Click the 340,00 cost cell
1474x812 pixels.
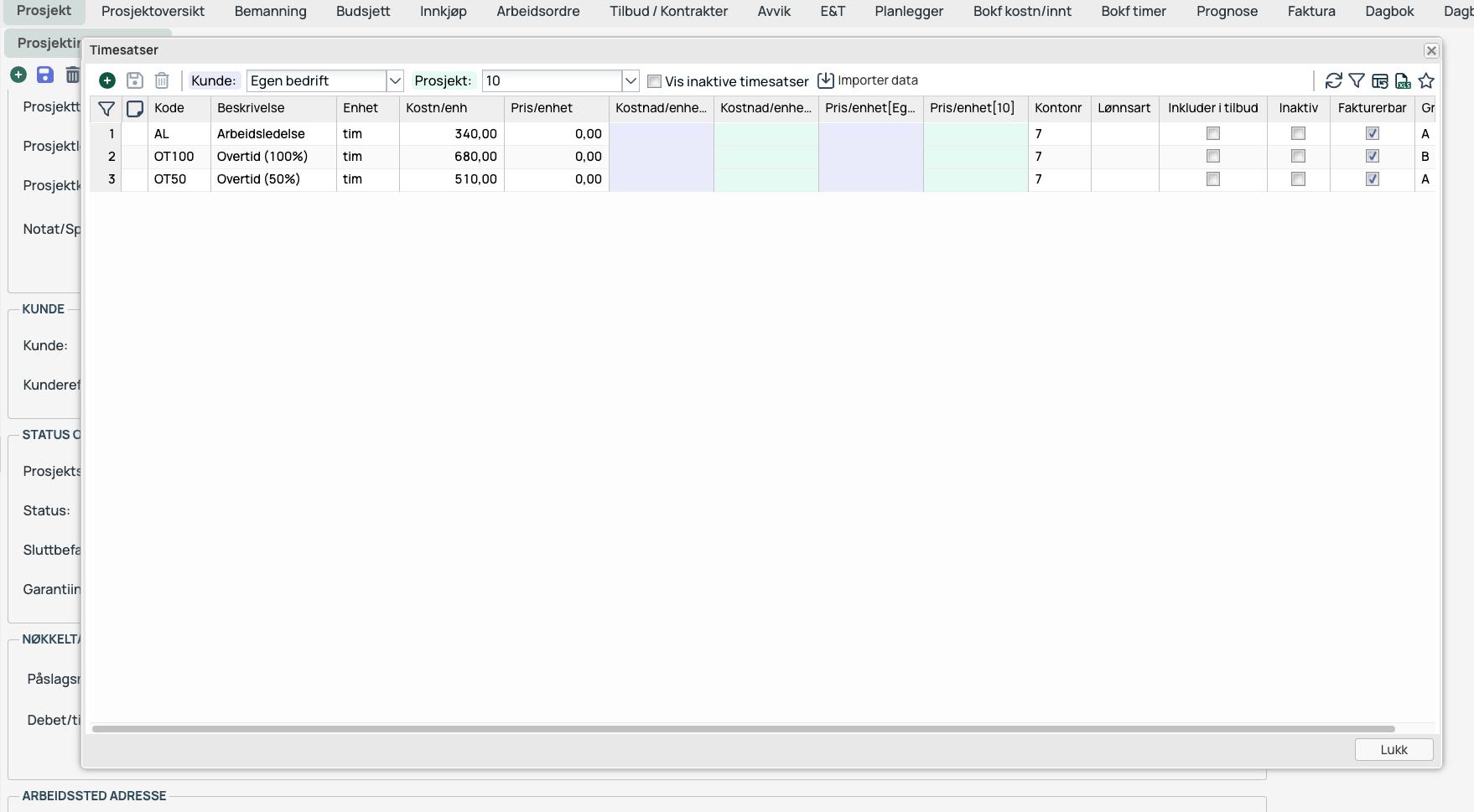(452, 133)
